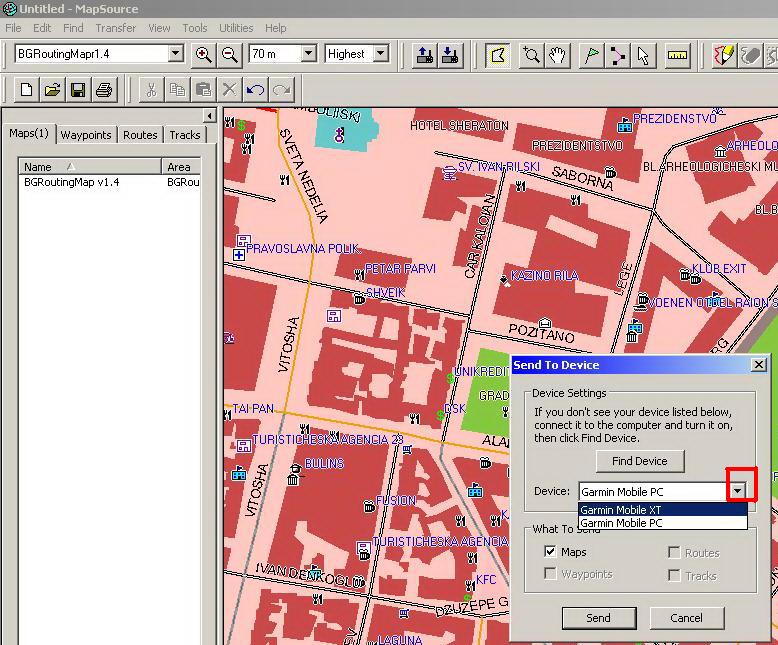The height and width of the screenshot is (645, 778).
Task: Click the Find Device button
Action: [x=640, y=461]
